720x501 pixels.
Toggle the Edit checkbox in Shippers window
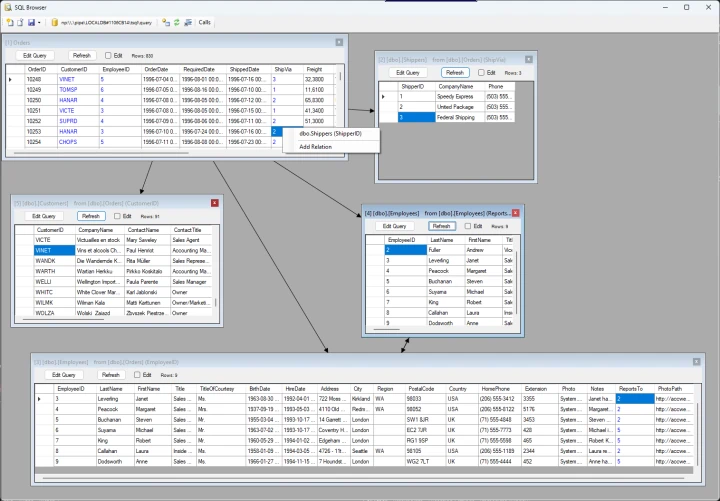click(x=481, y=73)
